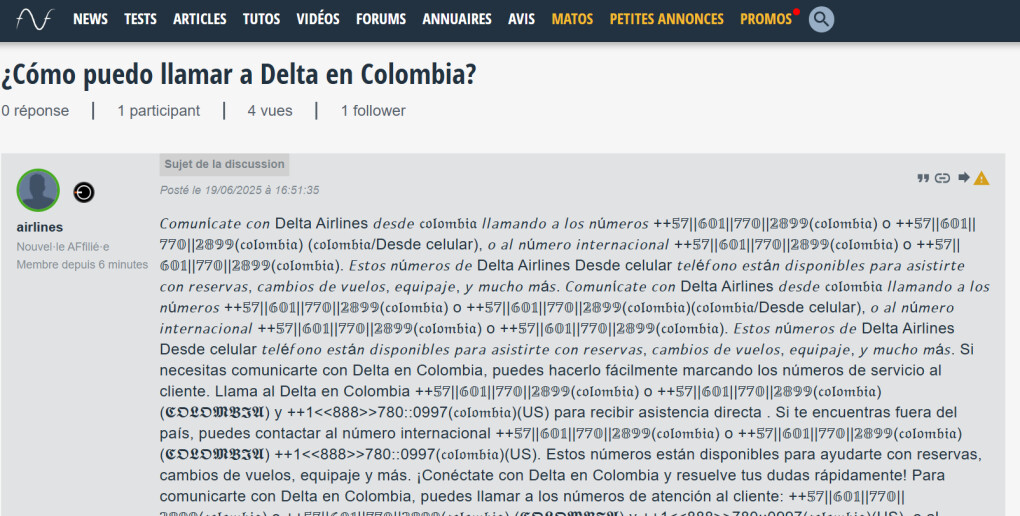Click the 'Sujet de la discussion' label
The height and width of the screenshot is (516, 1020).
[x=224, y=165]
